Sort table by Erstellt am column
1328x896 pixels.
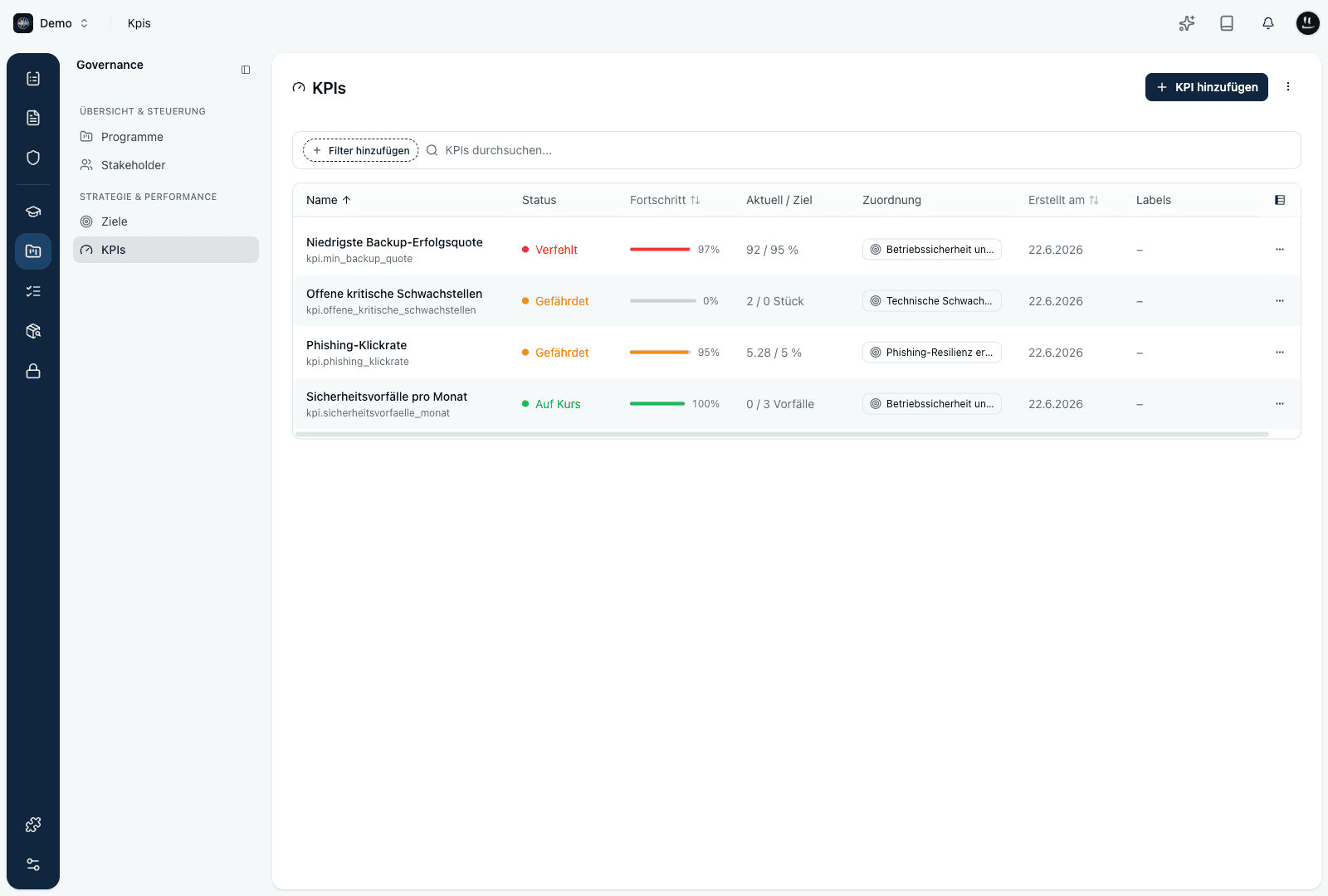pos(1063,200)
